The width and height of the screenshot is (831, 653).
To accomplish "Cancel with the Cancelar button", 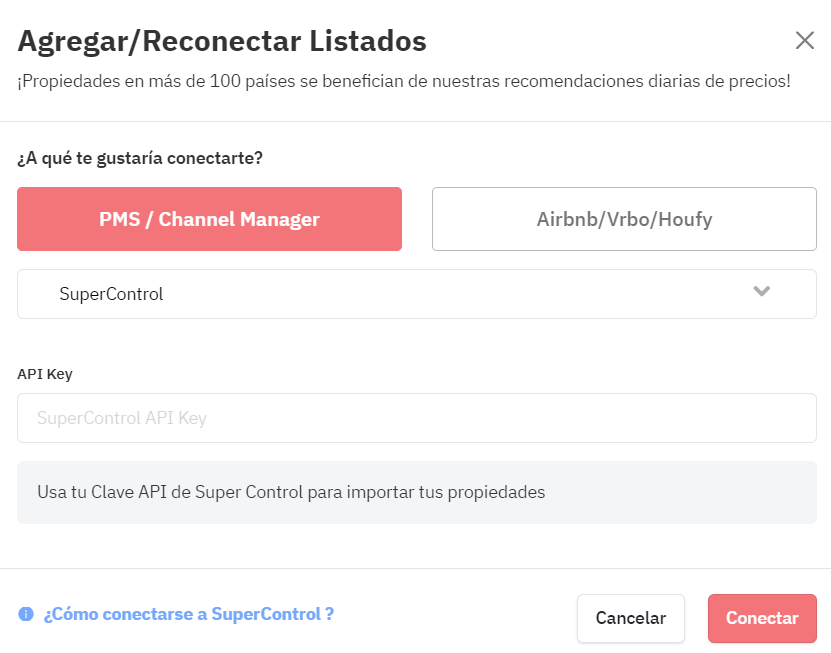I will pos(631,618).
